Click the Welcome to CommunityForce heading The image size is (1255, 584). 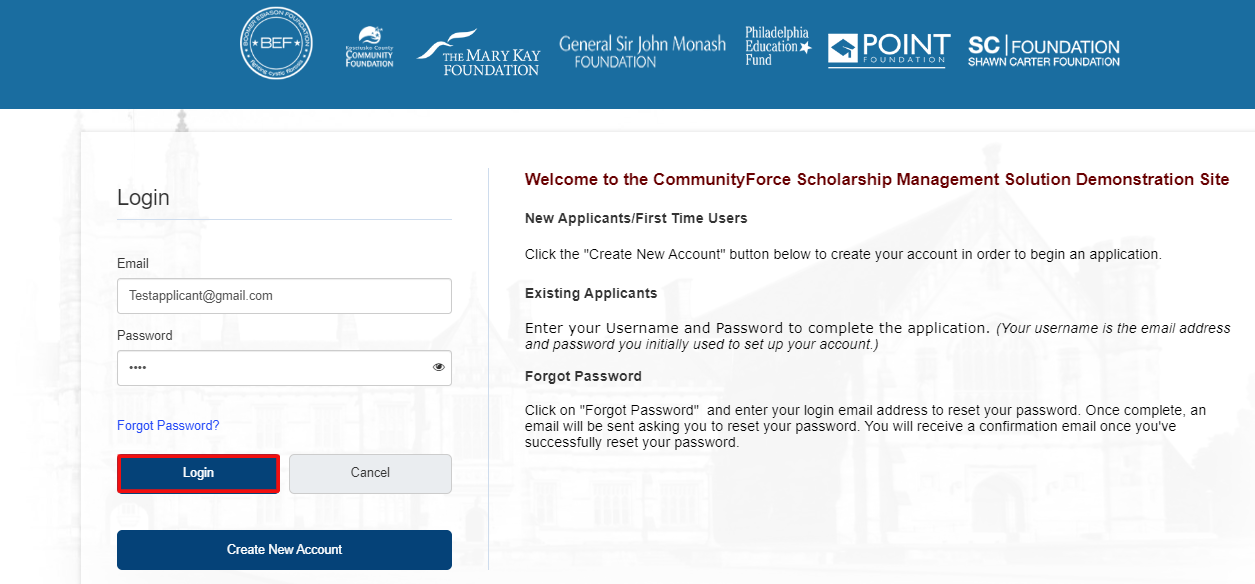click(x=876, y=180)
